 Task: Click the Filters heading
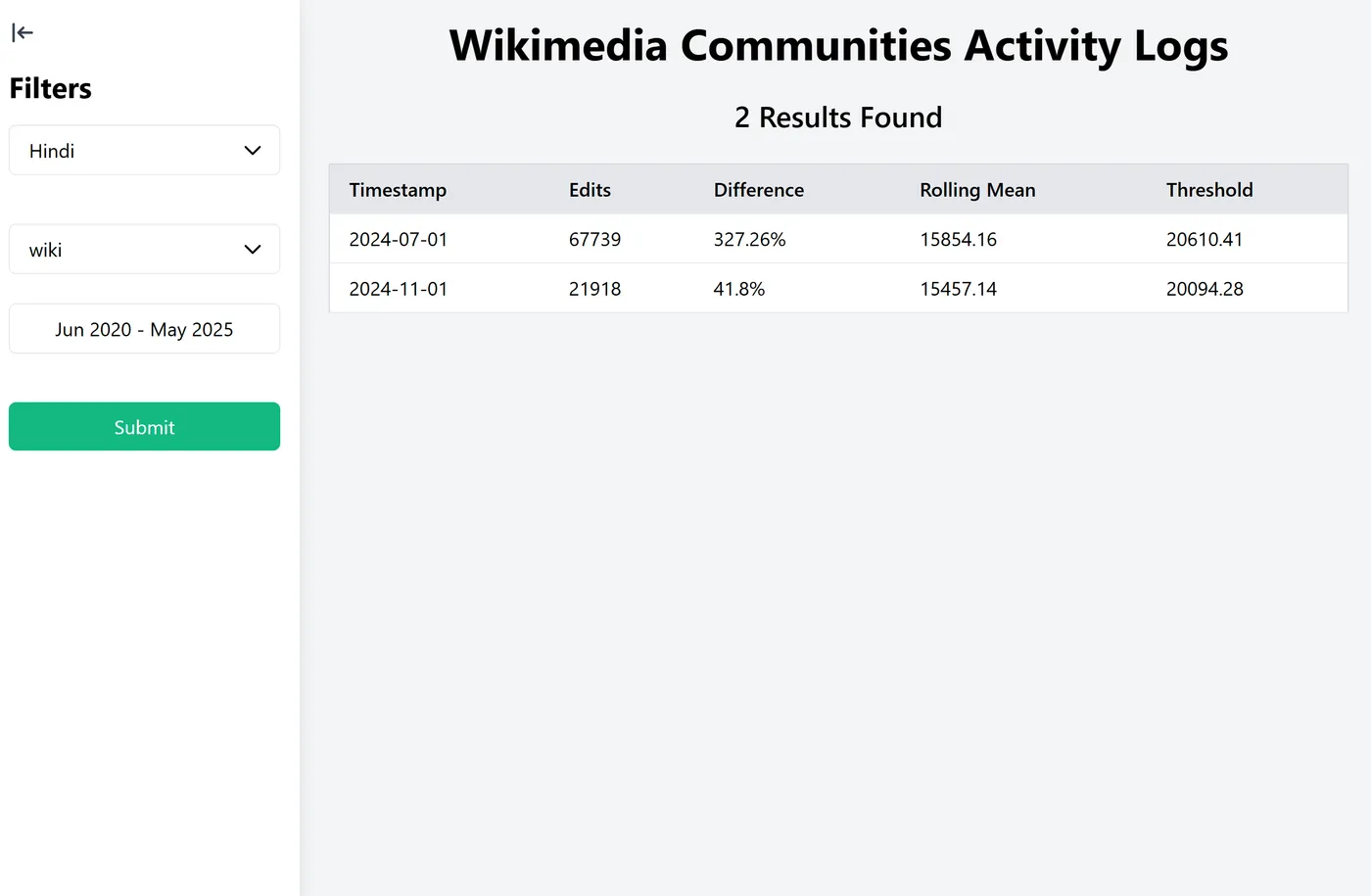(51, 88)
